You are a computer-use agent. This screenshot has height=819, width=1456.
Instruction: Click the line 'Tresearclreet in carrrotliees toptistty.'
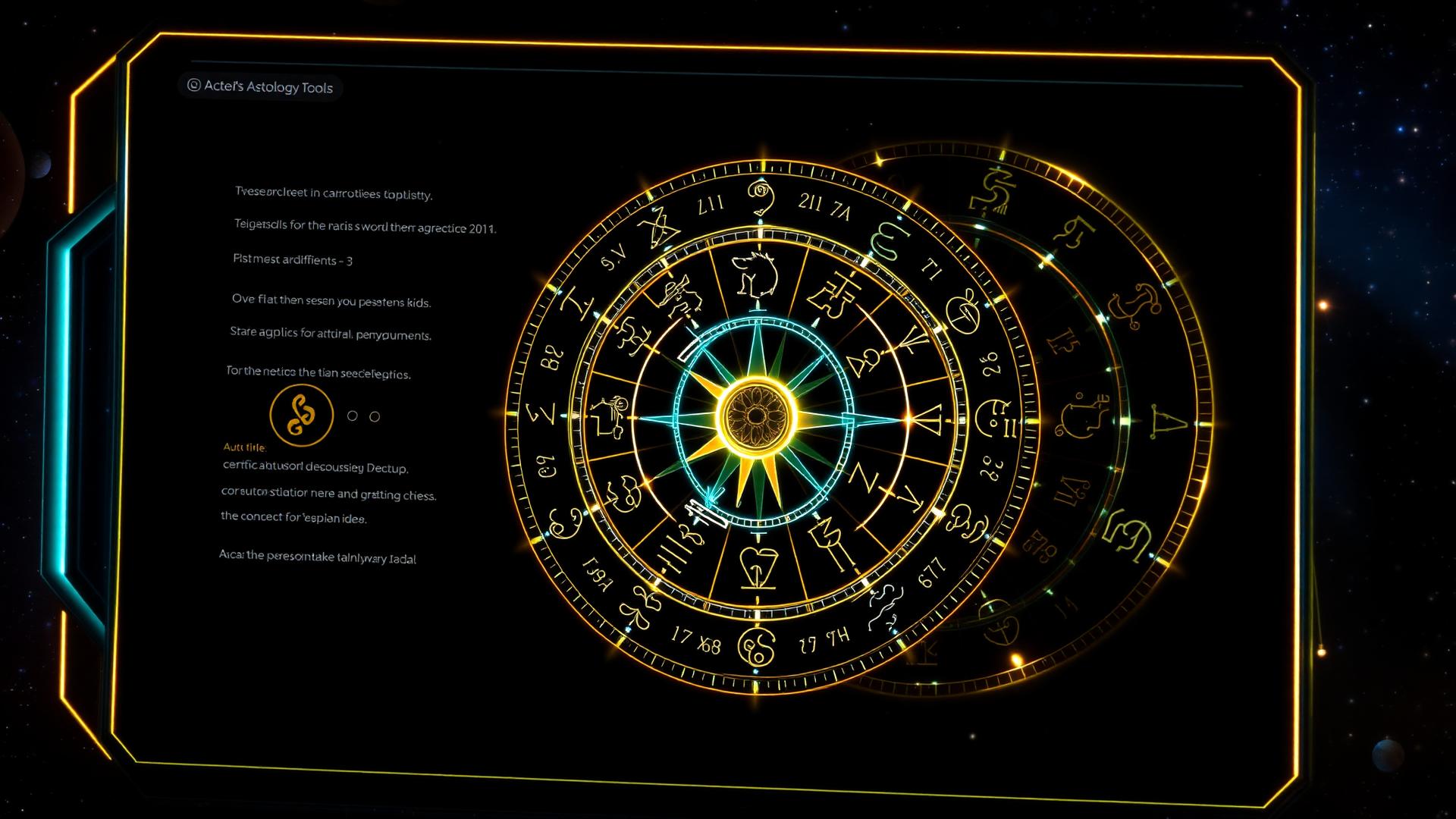(x=334, y=193)
